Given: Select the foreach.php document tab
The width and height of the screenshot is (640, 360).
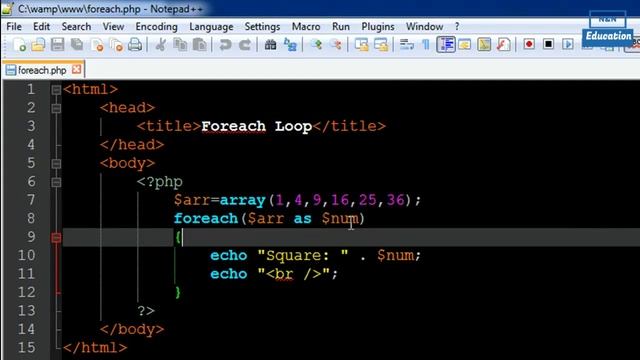Looking at the screenshot, I should (42, 70).
